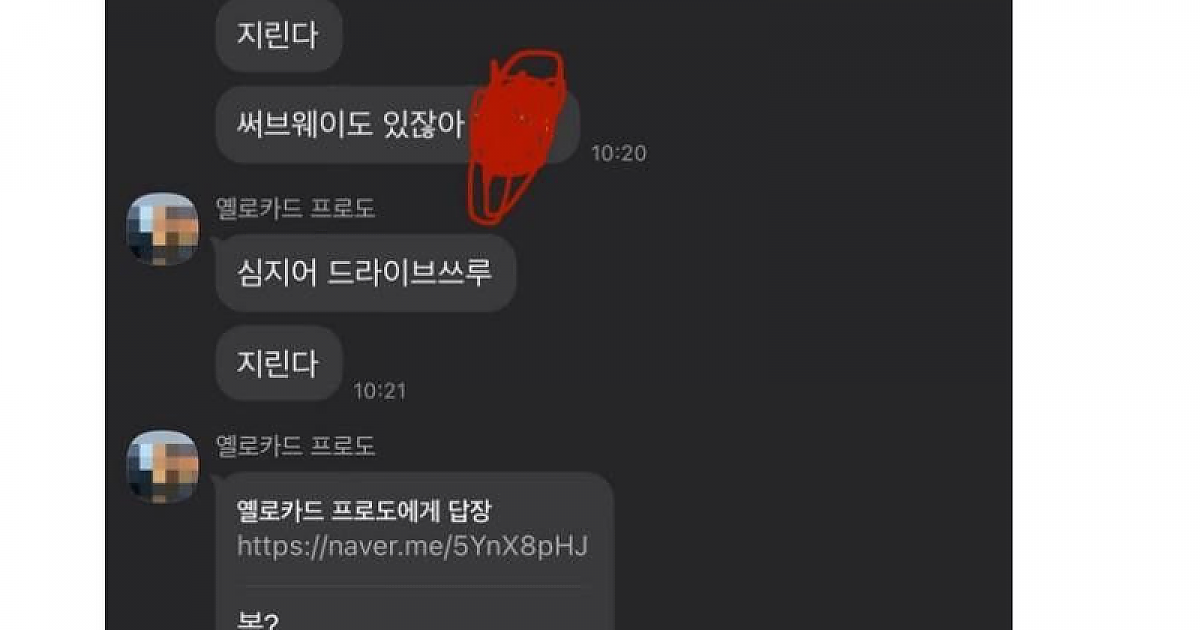Select the '써브웨이도 있잖아' message text
This screenshot has width=1200, height=630.
[351, 125]
